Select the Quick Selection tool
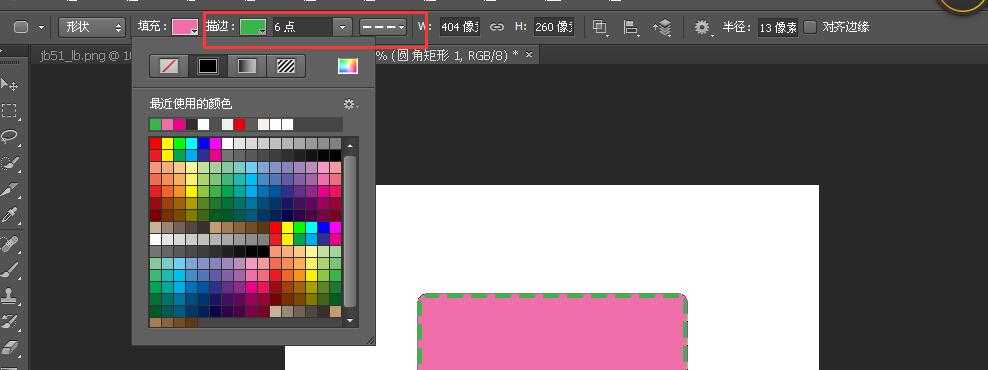 (9, 163)
